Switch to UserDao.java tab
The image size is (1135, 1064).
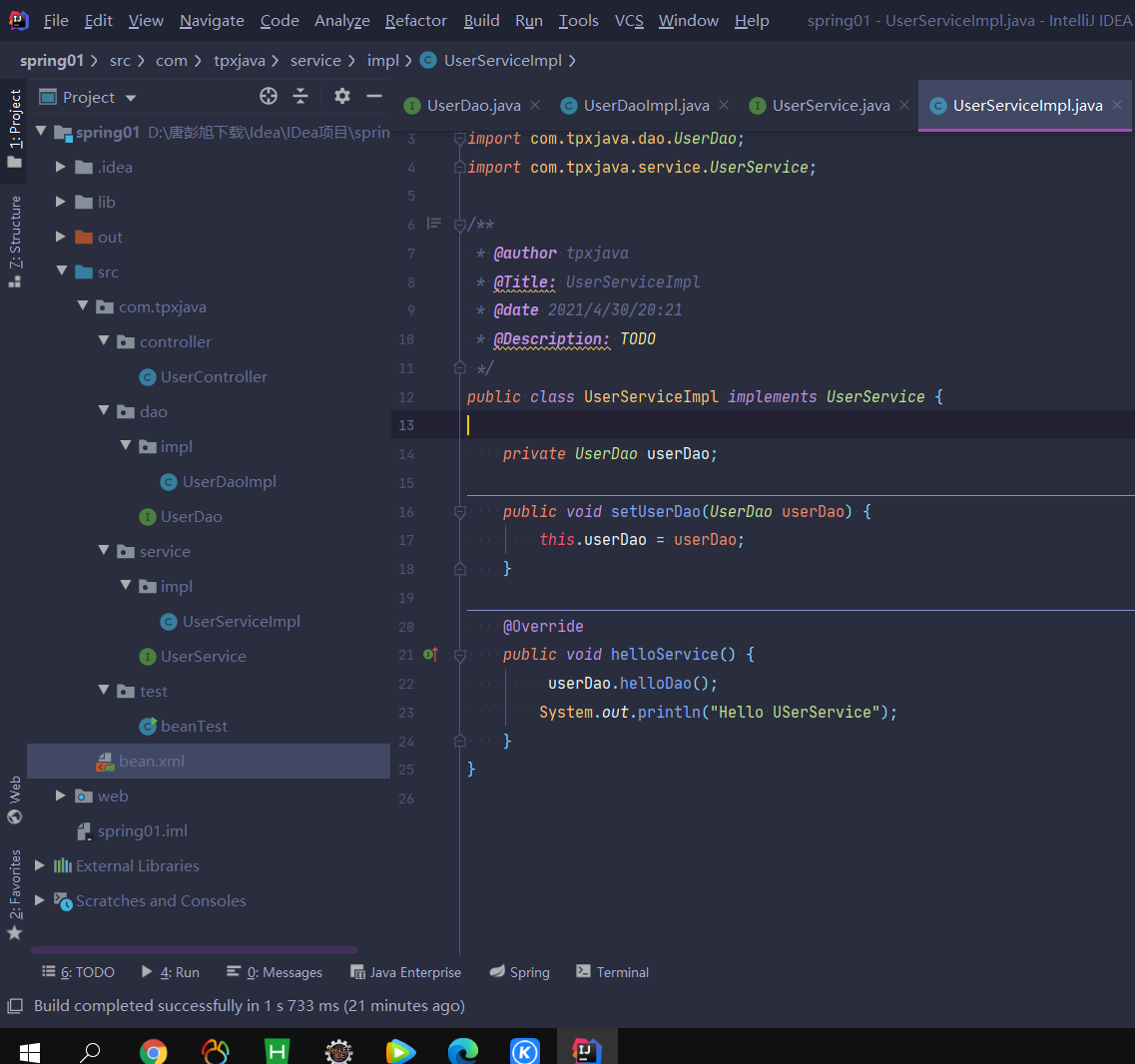[x=473, y=106]
